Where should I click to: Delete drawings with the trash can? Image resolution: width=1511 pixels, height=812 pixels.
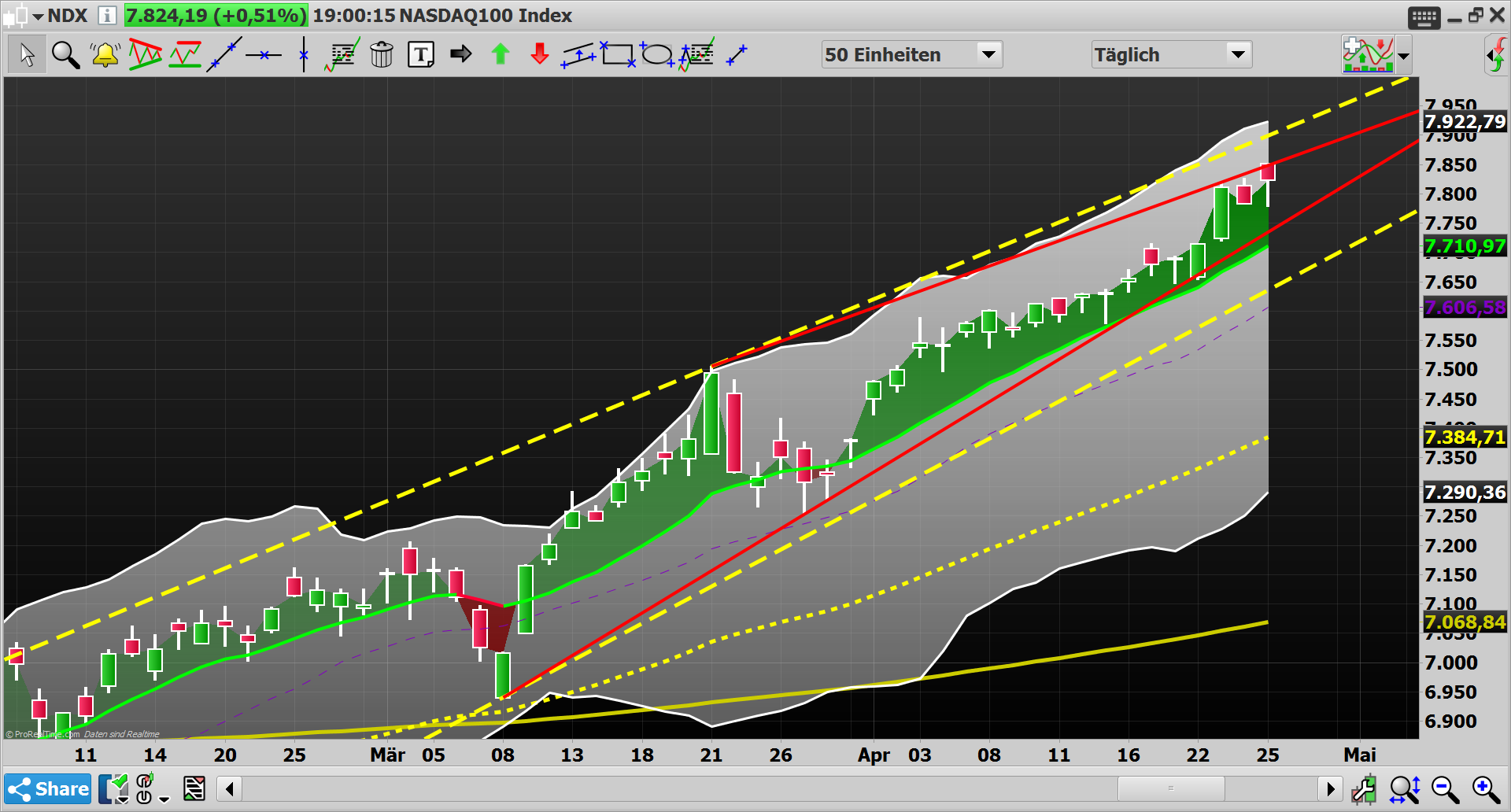pyautogui.click(x=382, y=54)
